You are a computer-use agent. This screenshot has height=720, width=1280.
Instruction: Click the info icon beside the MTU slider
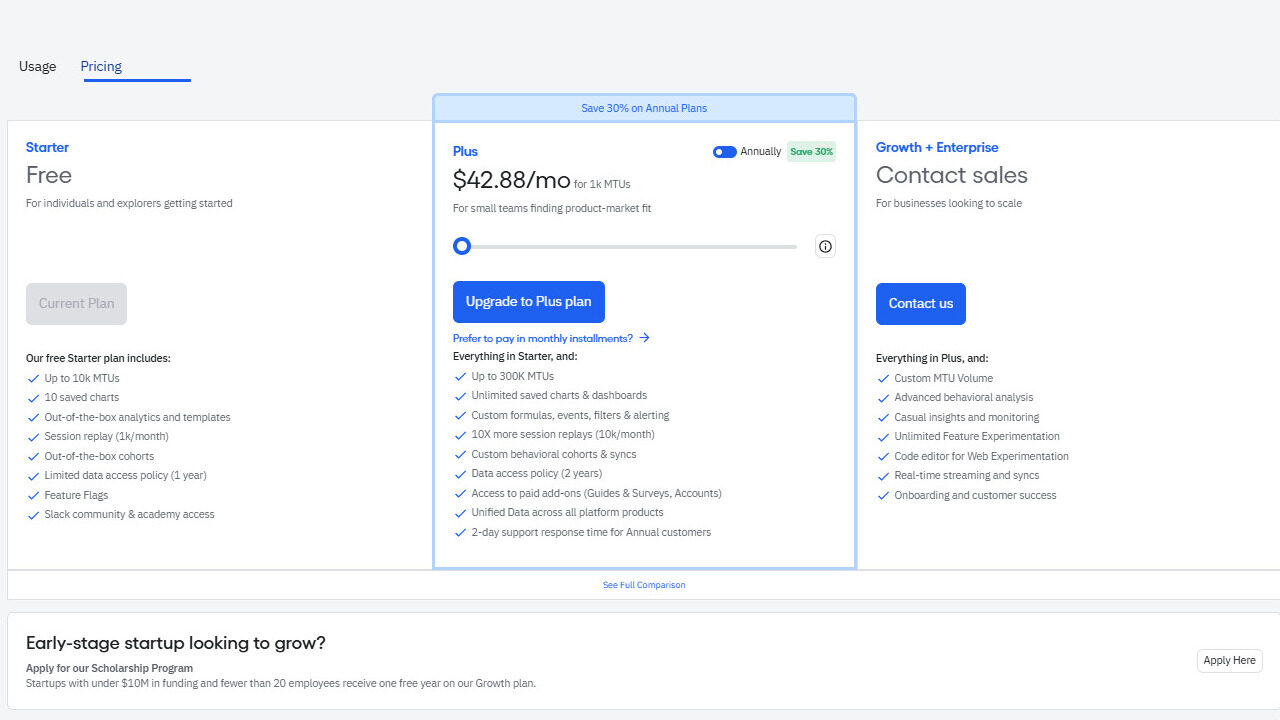(825, 246)
